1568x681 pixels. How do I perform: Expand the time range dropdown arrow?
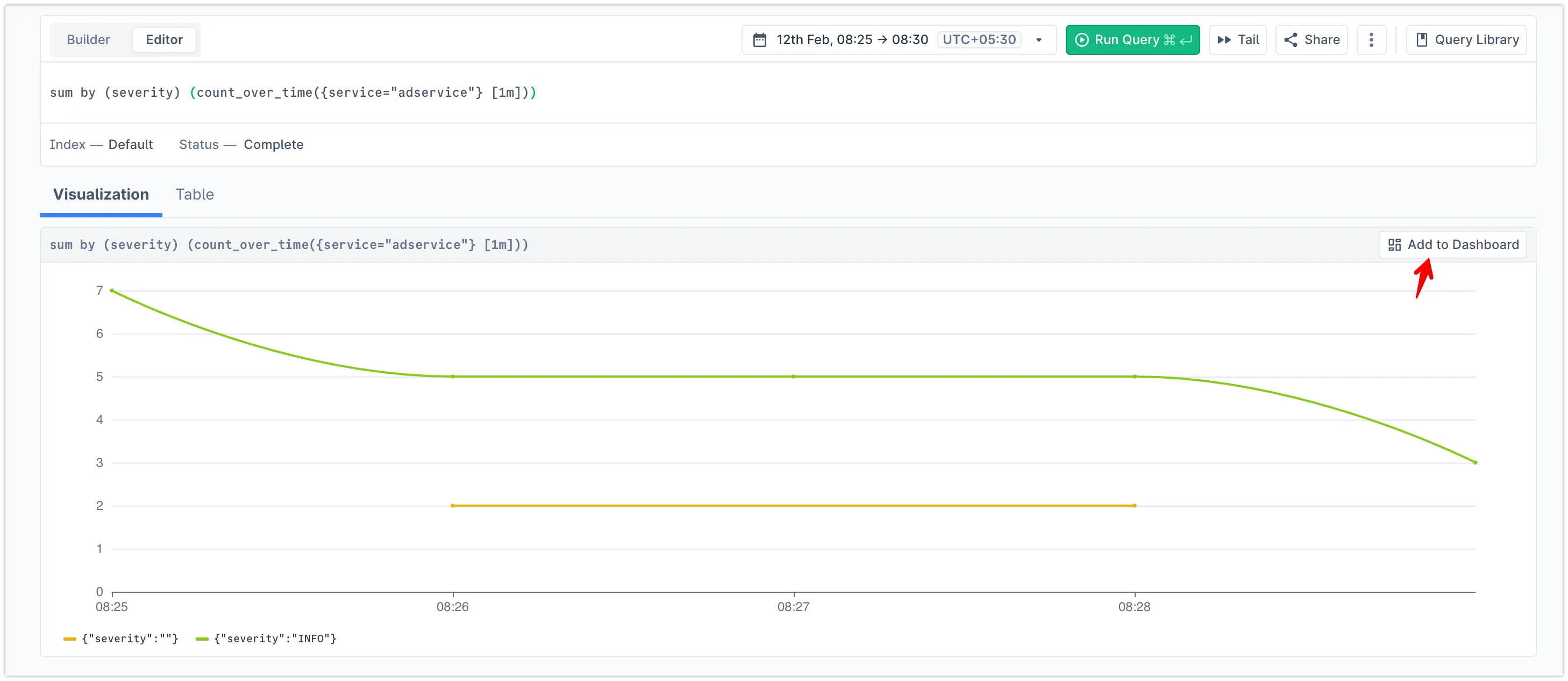(1038, 40)
